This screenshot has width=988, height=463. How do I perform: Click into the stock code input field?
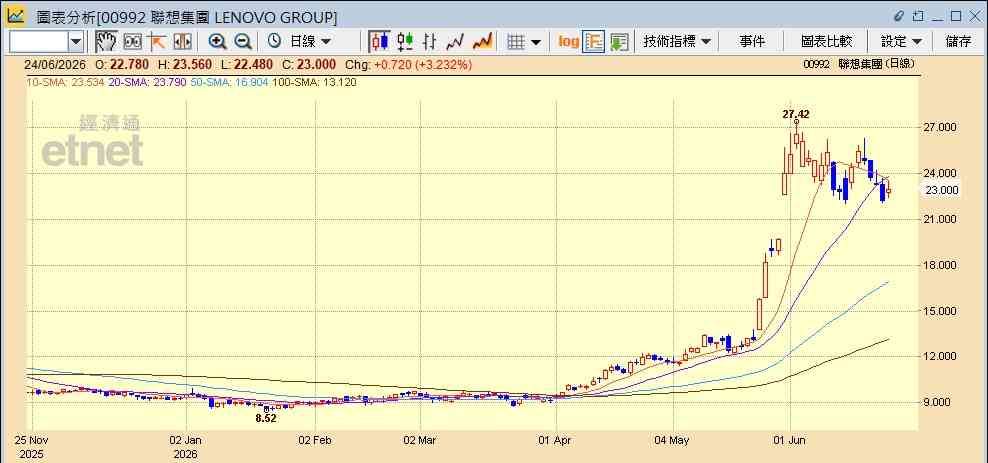38,42
